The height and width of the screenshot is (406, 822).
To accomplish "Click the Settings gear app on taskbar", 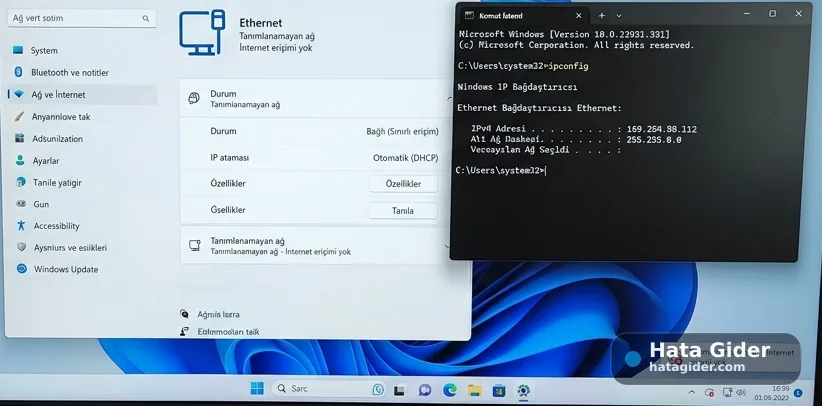I will point(523,390).
